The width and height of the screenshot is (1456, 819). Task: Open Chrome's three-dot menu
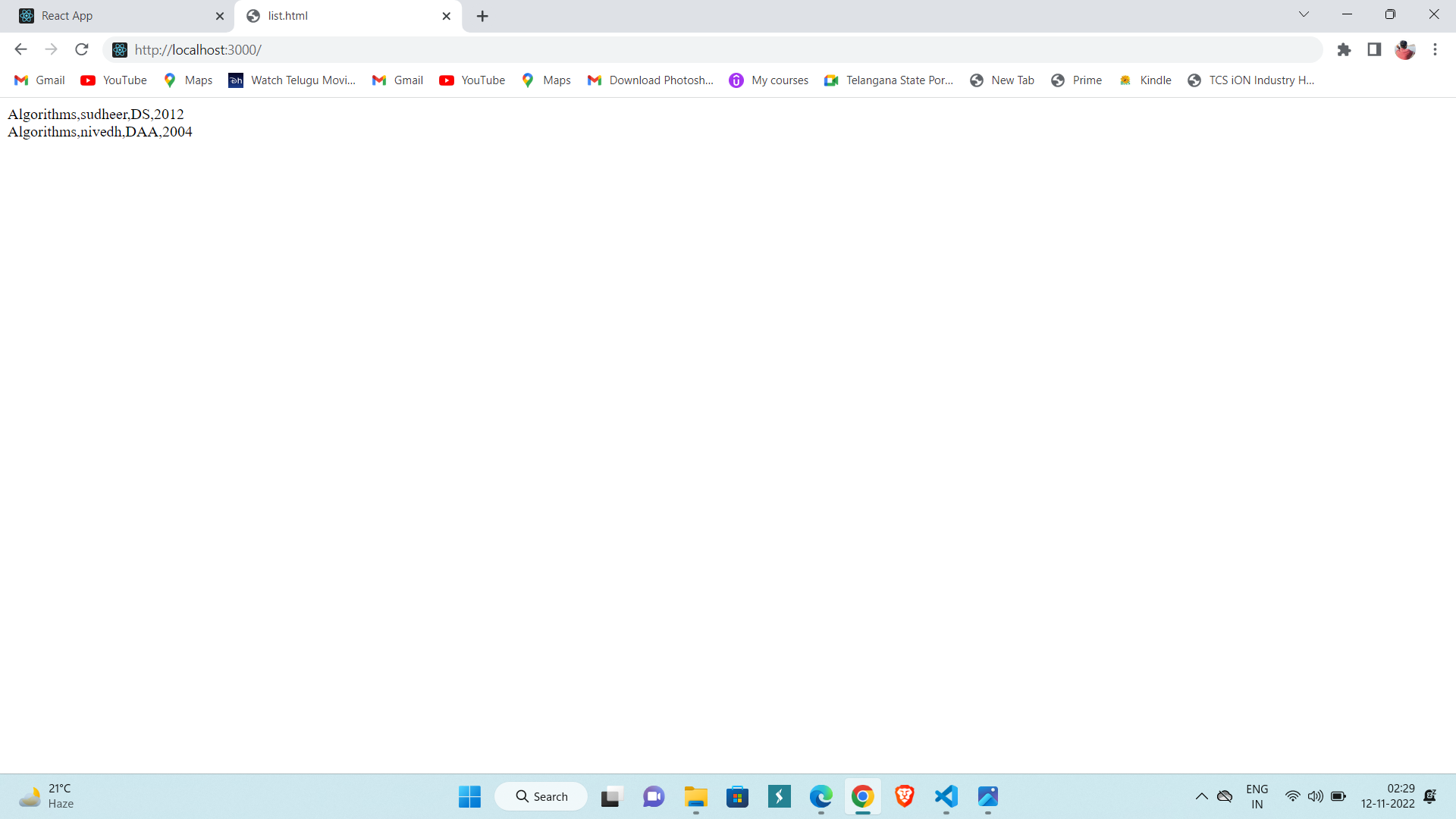coord(1435,50)
